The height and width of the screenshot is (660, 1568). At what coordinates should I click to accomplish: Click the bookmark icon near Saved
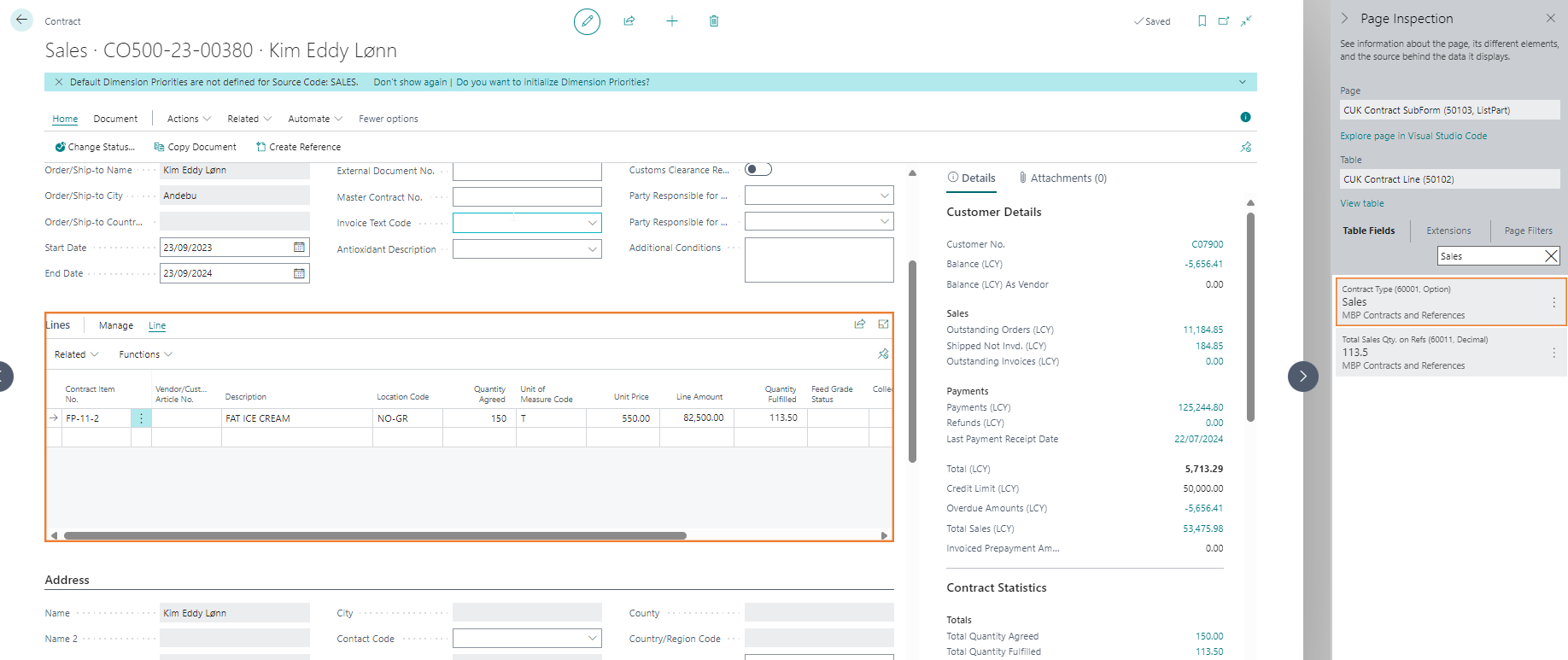pos(1202,21)
